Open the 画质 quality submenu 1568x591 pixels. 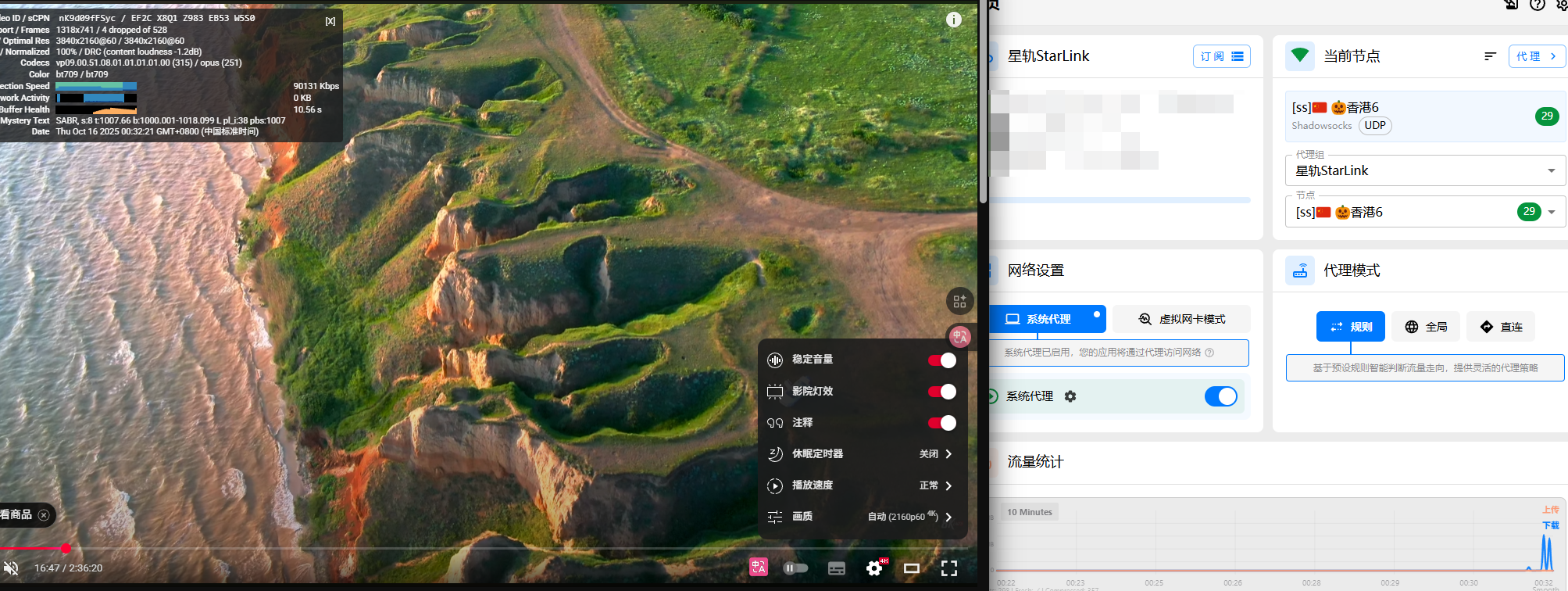(x=862, y=517)
